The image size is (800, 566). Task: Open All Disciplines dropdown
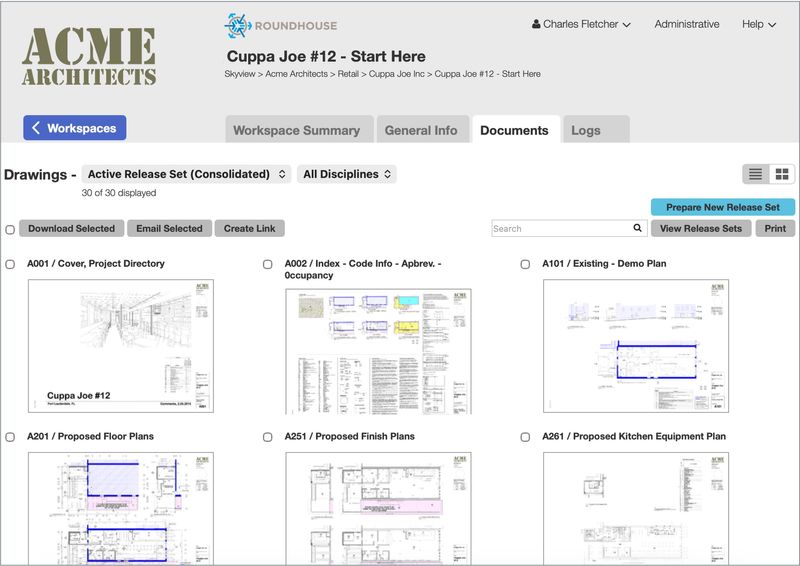(x=347, y=174)
